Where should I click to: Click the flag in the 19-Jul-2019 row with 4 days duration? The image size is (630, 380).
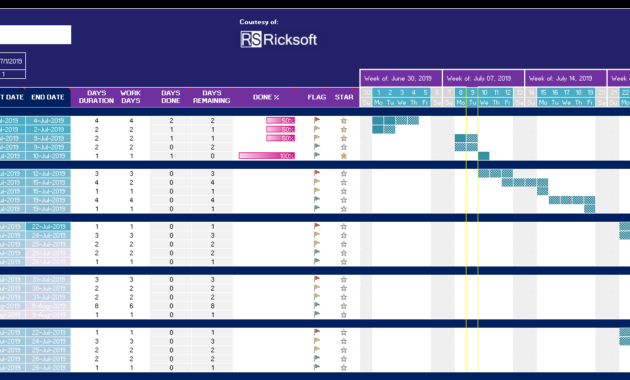(x=317, y=200)
